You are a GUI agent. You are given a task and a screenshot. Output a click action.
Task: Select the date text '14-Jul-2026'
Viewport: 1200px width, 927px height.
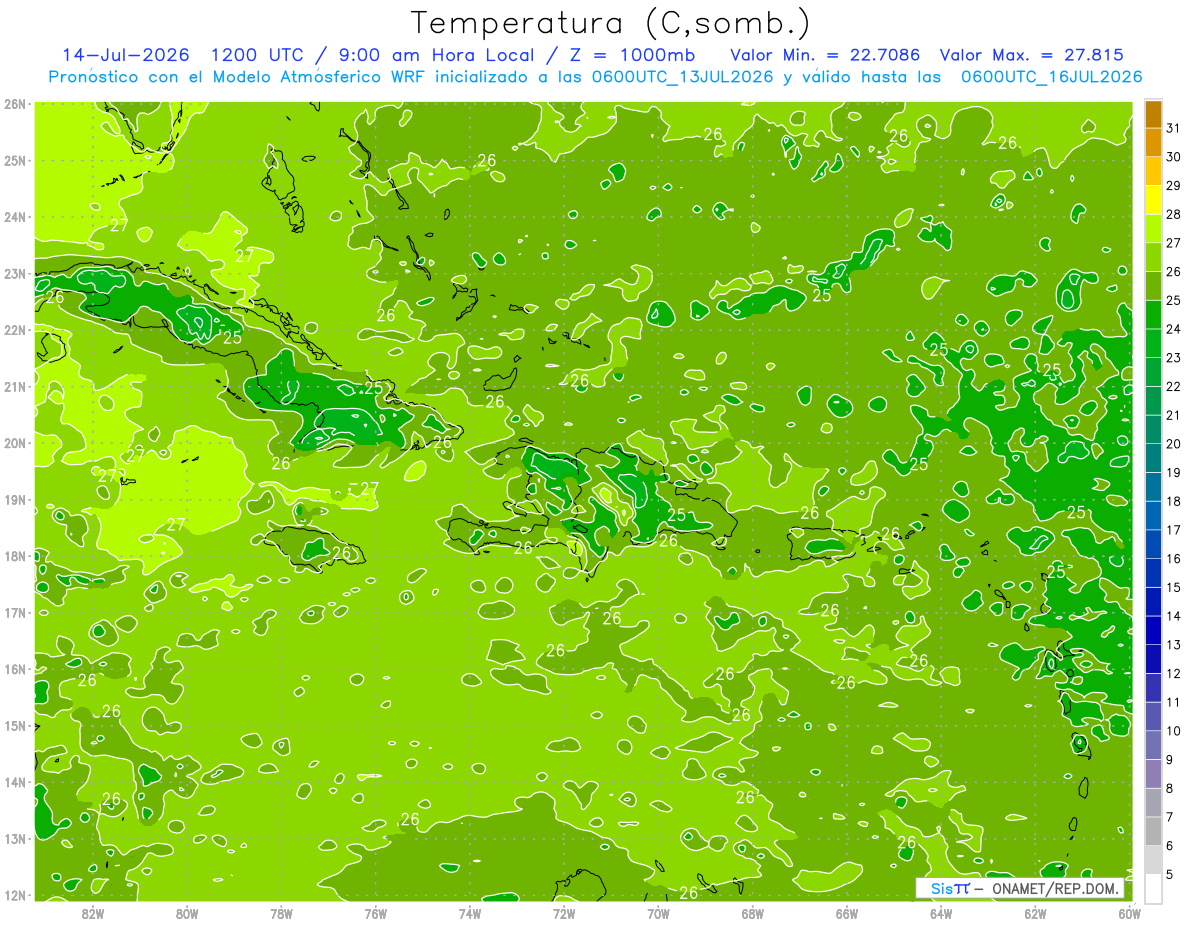tap(125, 55)
